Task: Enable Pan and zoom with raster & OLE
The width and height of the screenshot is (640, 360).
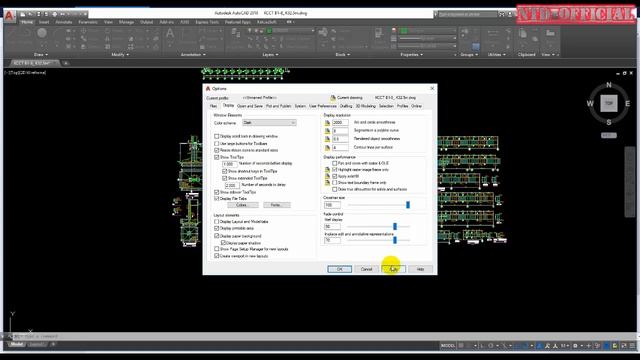Action: 335,163
